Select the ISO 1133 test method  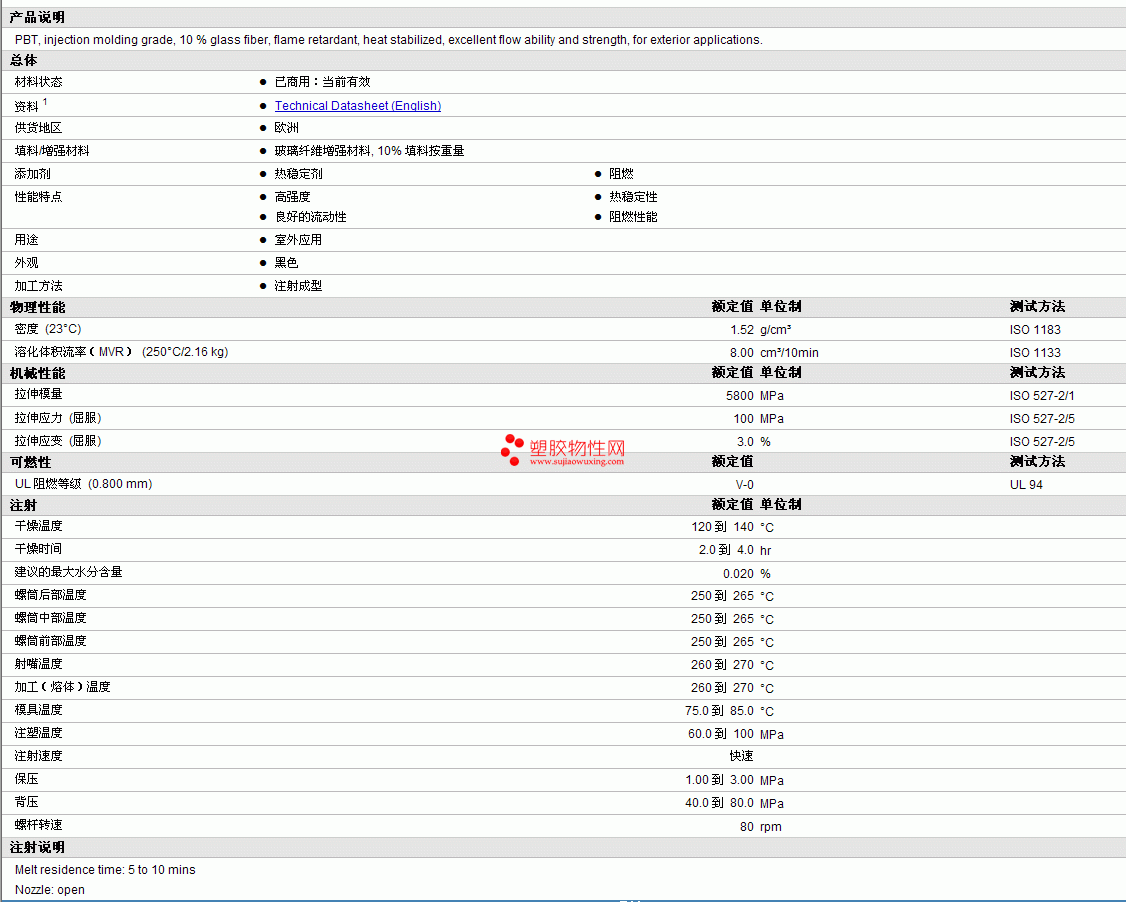(1035, 353)
